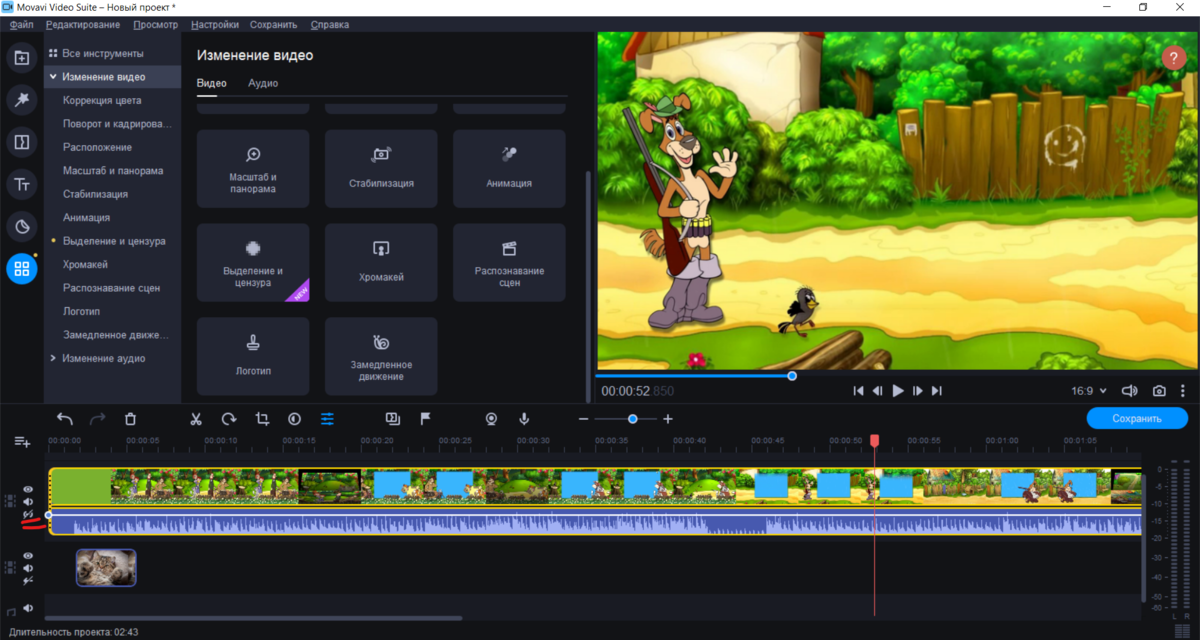
Task: Play the video preview
Action: (x=898, y=391)
